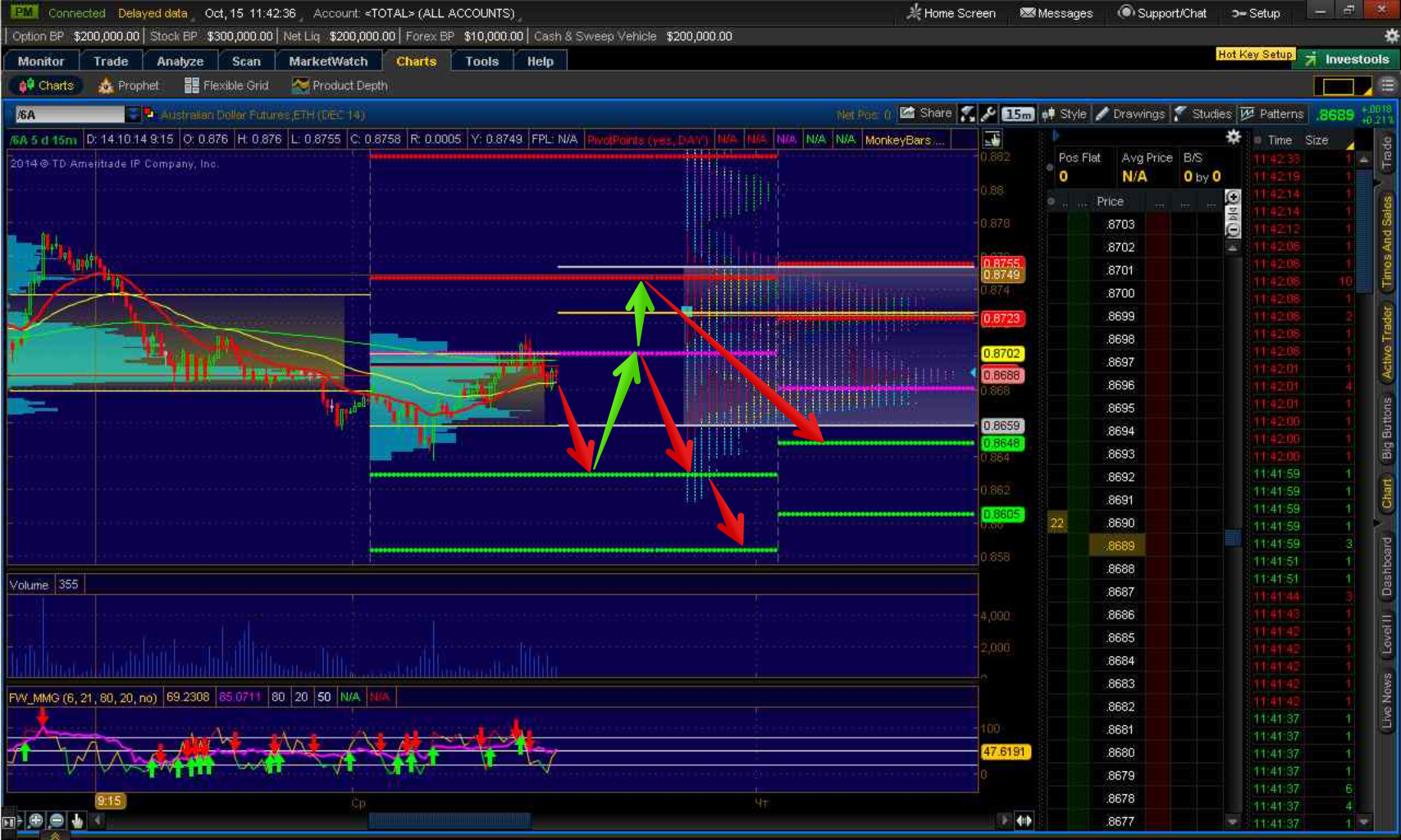
Task: Open the Big Buttons side tab
Action: [1387, 428]
